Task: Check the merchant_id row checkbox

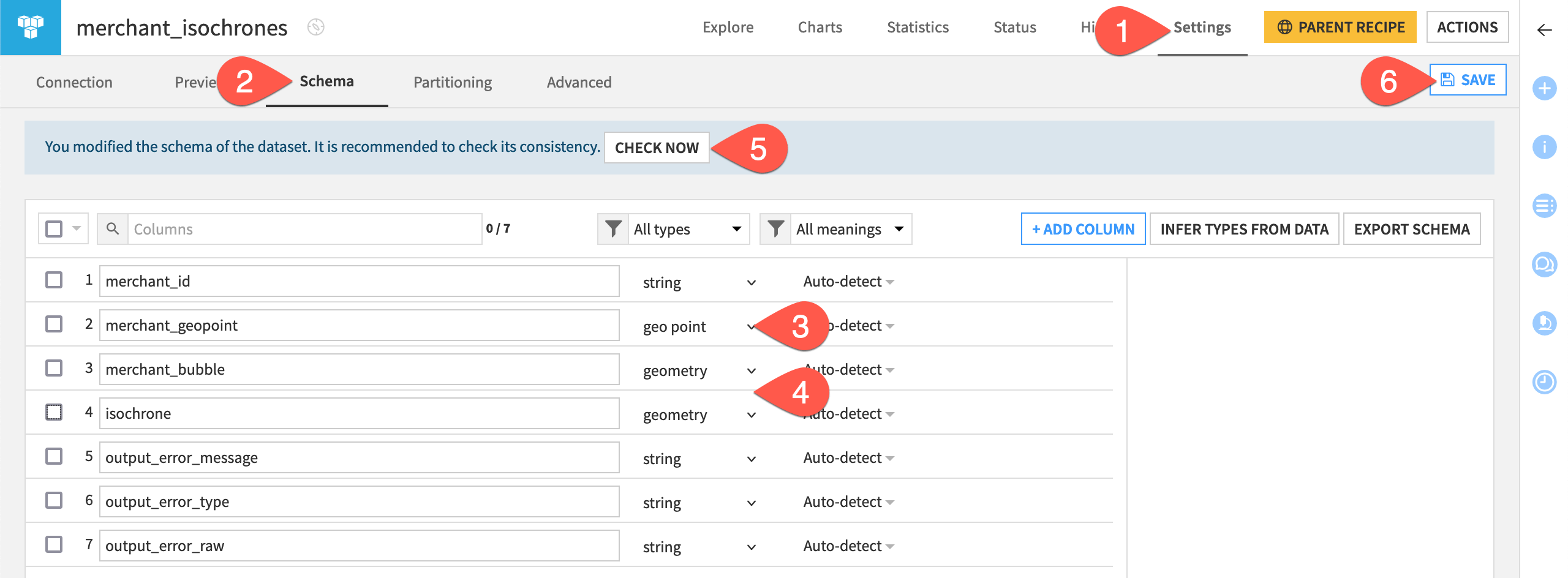Action: (x=55, y=280)
